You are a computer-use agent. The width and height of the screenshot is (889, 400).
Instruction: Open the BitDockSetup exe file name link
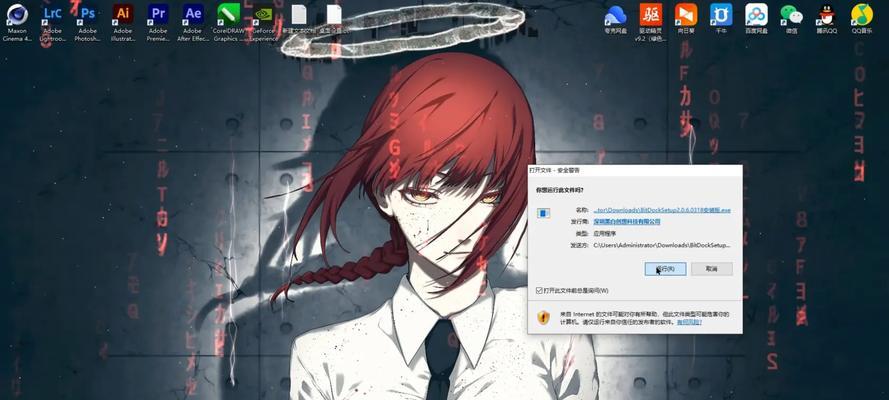point(662,210)
